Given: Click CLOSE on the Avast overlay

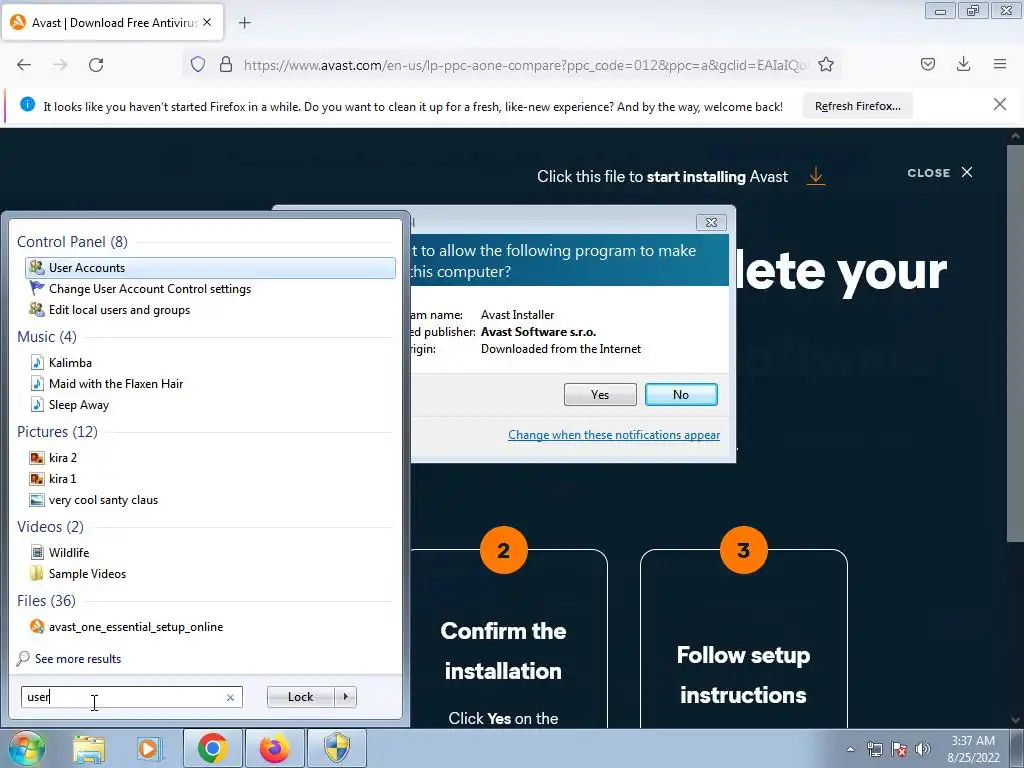Looking at the screenshot, I should click(x=940, y=172).
